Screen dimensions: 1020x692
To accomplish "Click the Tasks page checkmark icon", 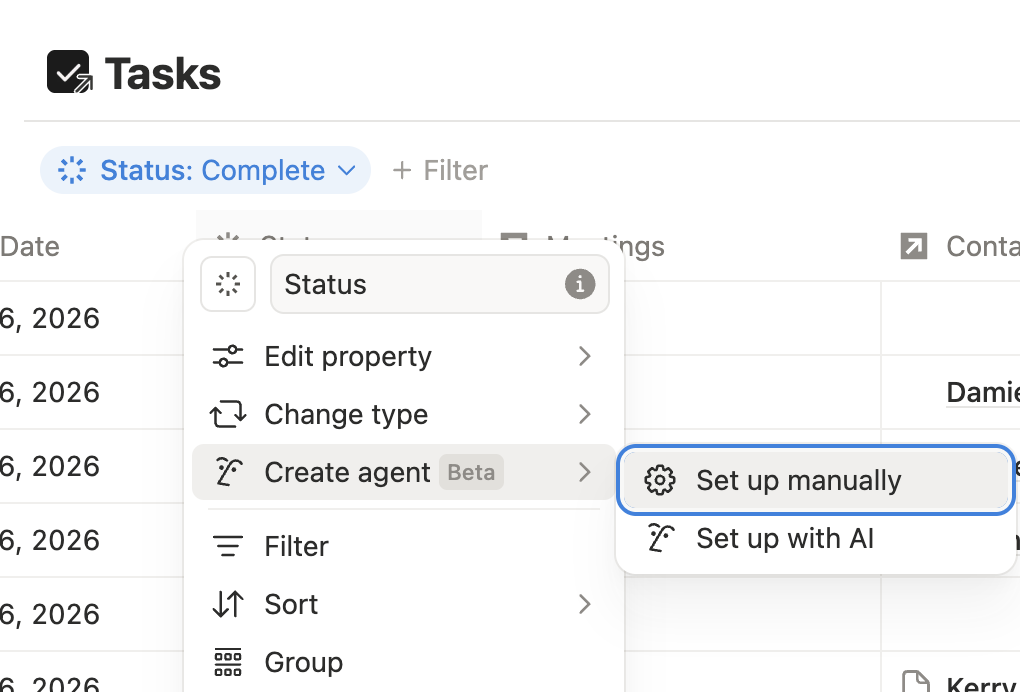I will tap(66, 71).
